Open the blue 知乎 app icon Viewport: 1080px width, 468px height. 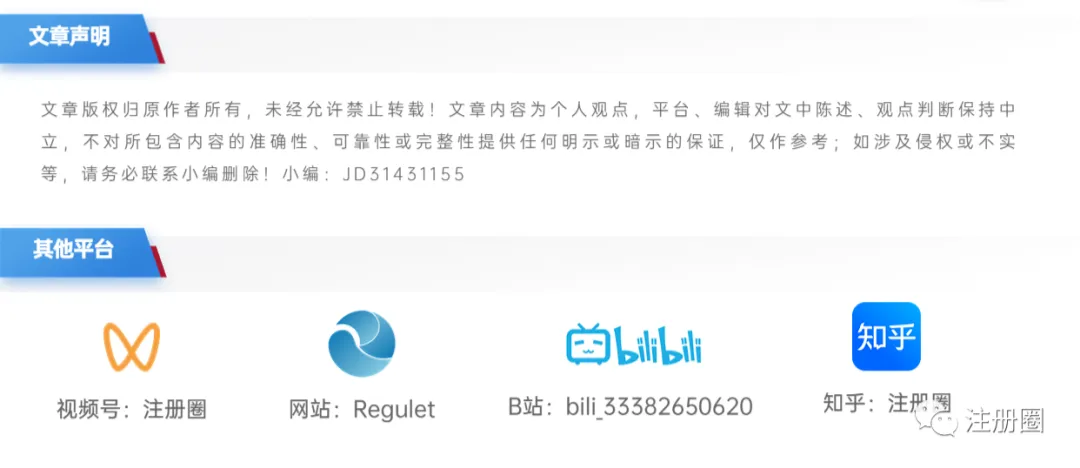886,336
